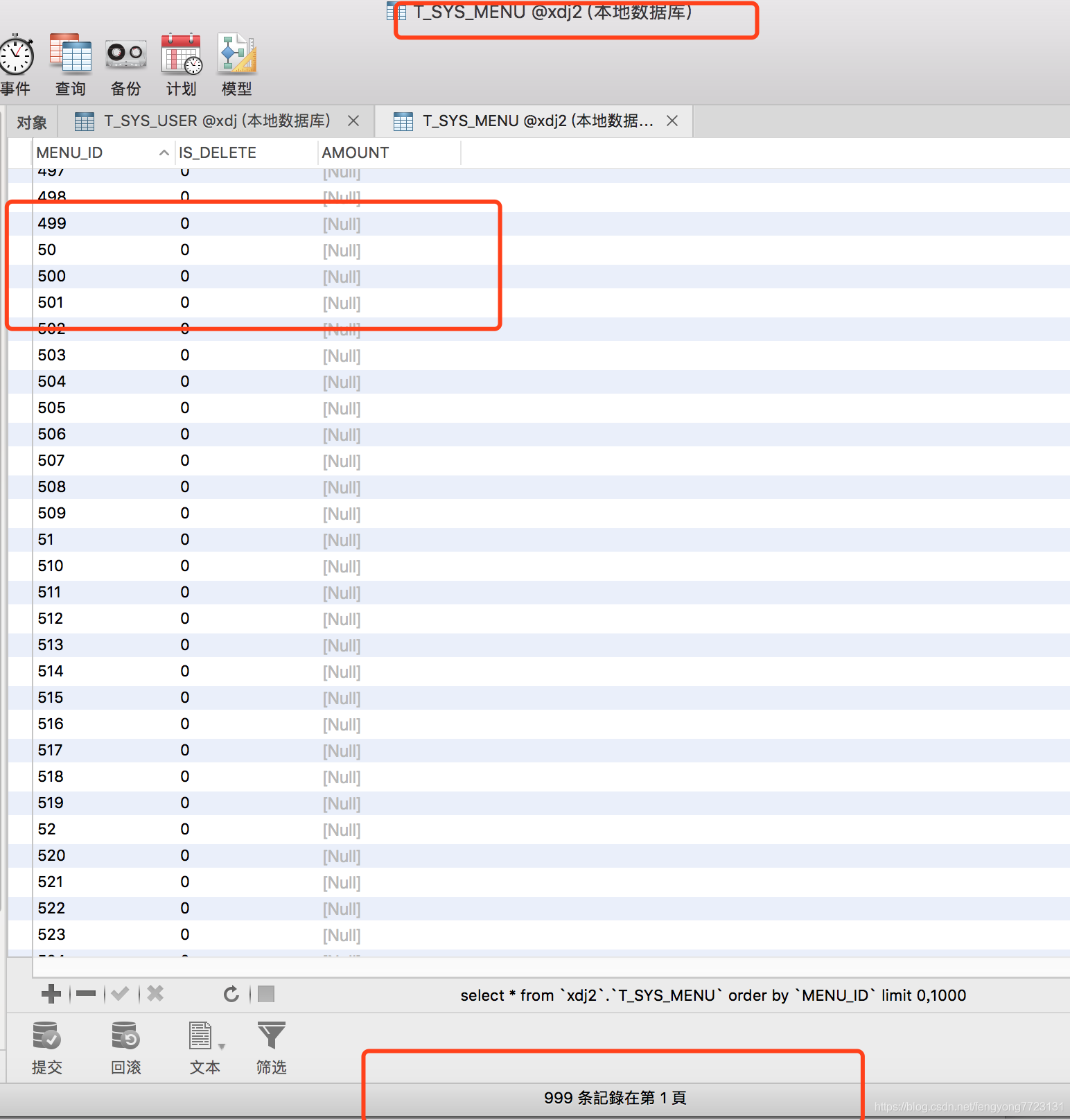Screen dimensions: 1070x1120
Task: Click the refresh icon below the table
Action: pyautogui.click(x=231, y=994)
